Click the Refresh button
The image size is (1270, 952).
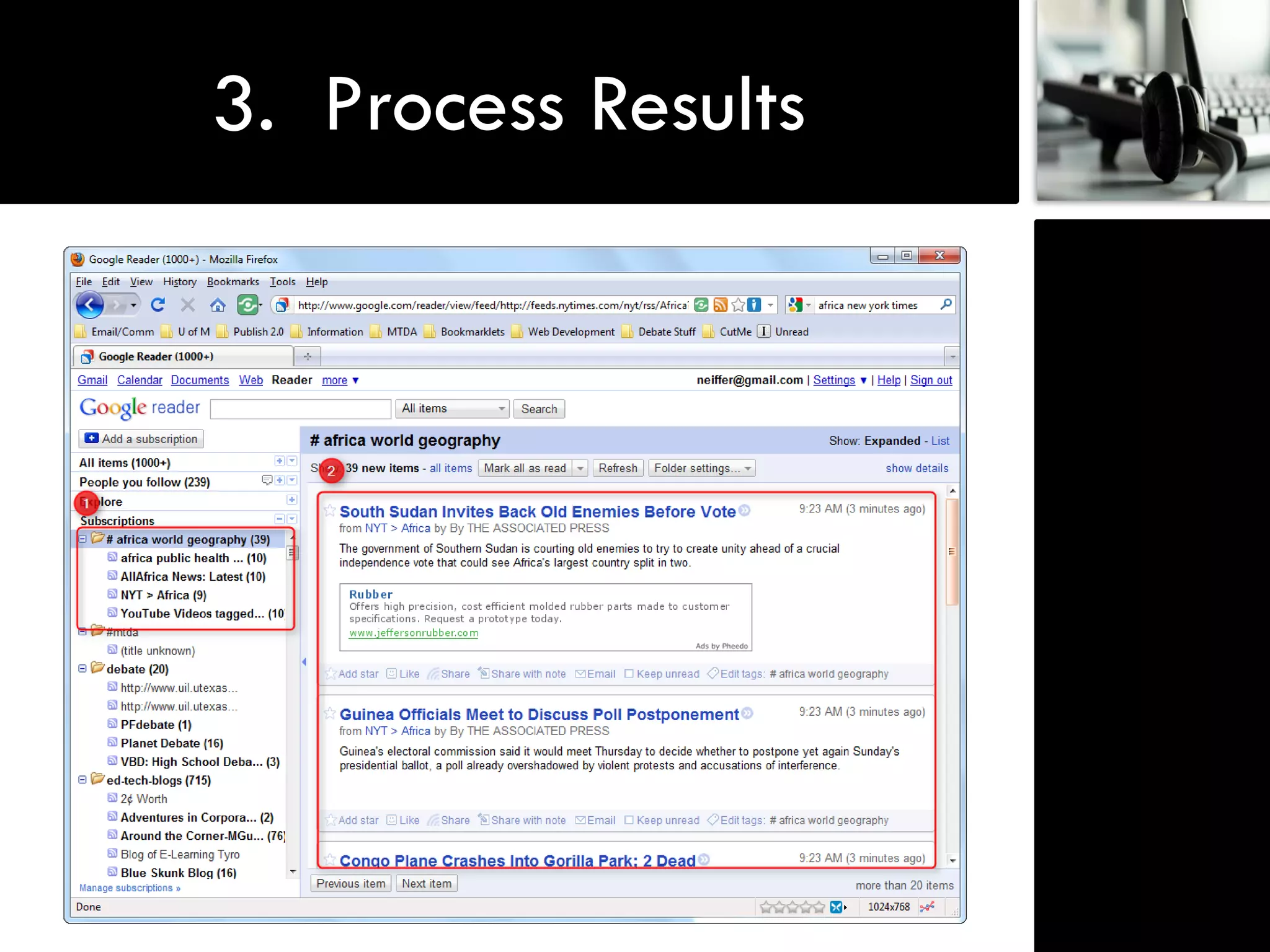[x=618, y=469]
